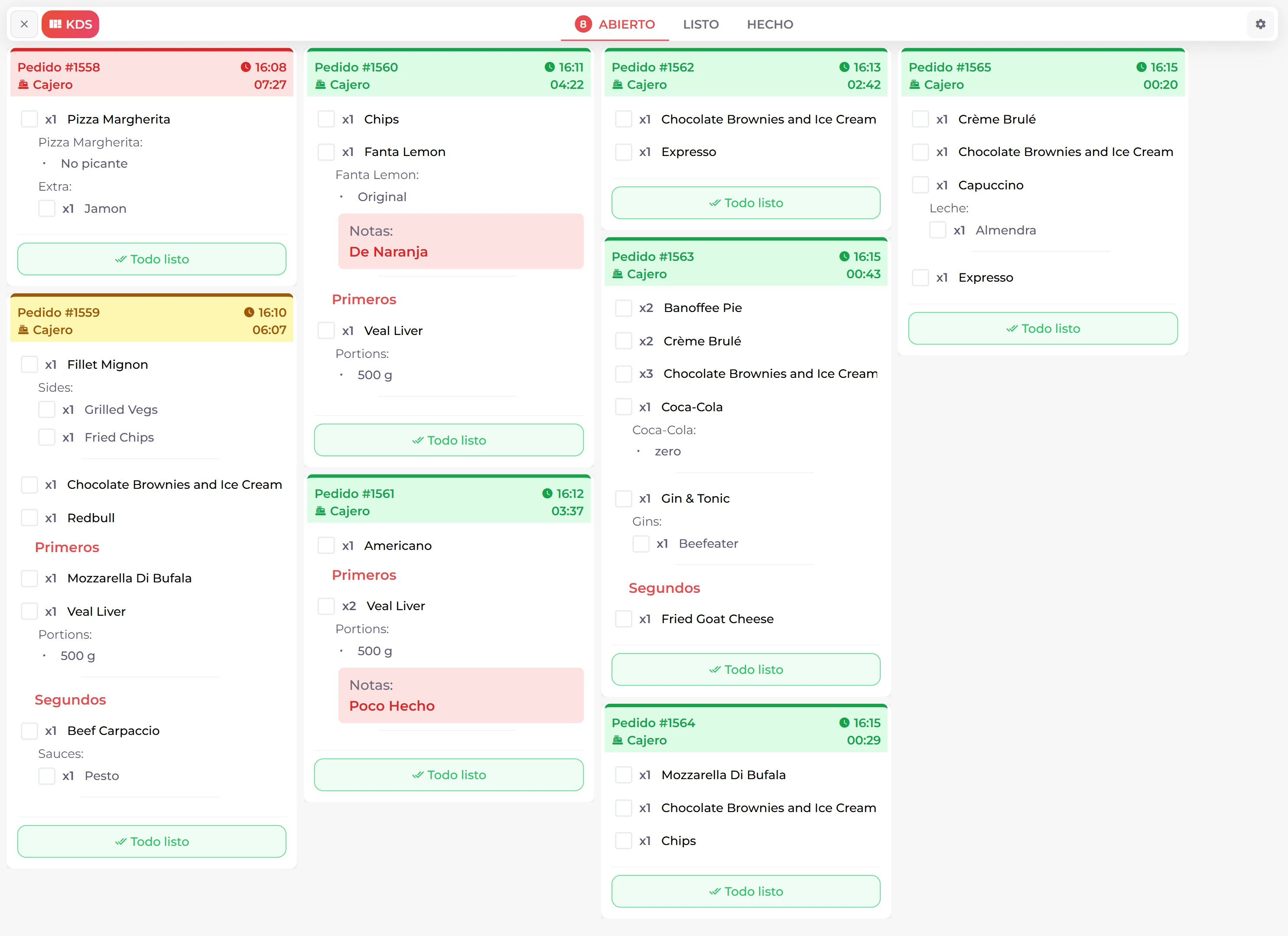Click the clock icon on Pedido #1558
Image resolution: width=1288 pixels, height=936 pixels.
point(246,66)
